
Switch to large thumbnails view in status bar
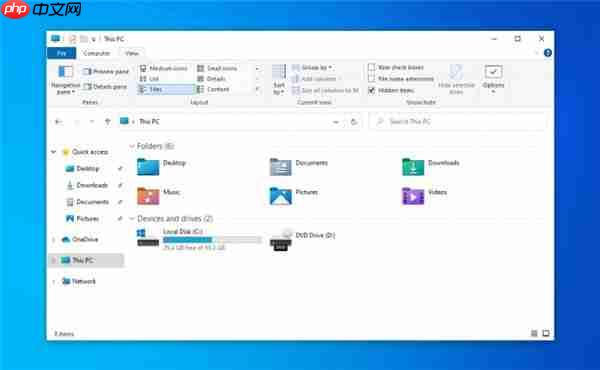(x=546, y=333)
